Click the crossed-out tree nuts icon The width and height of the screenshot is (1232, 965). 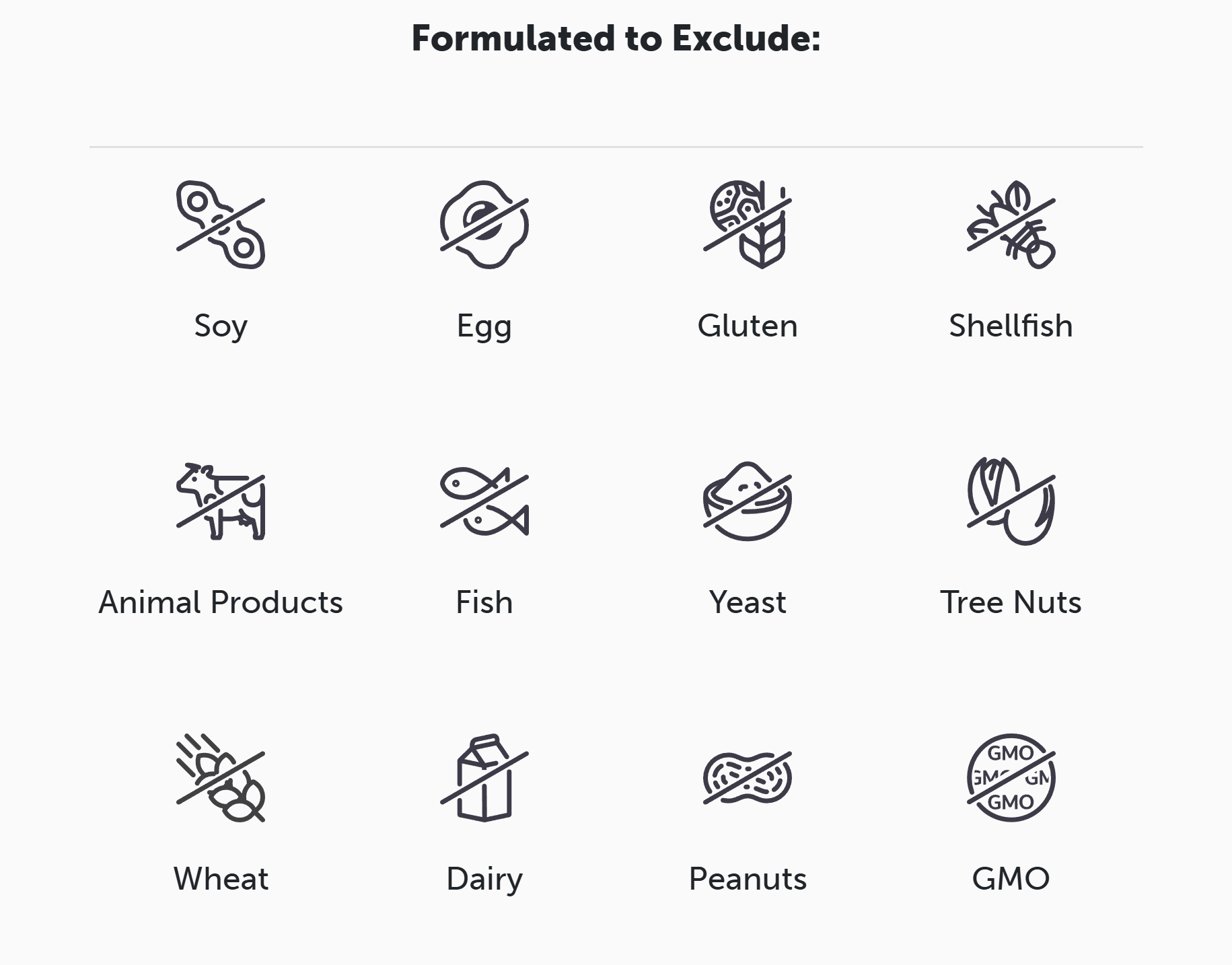1011,501
